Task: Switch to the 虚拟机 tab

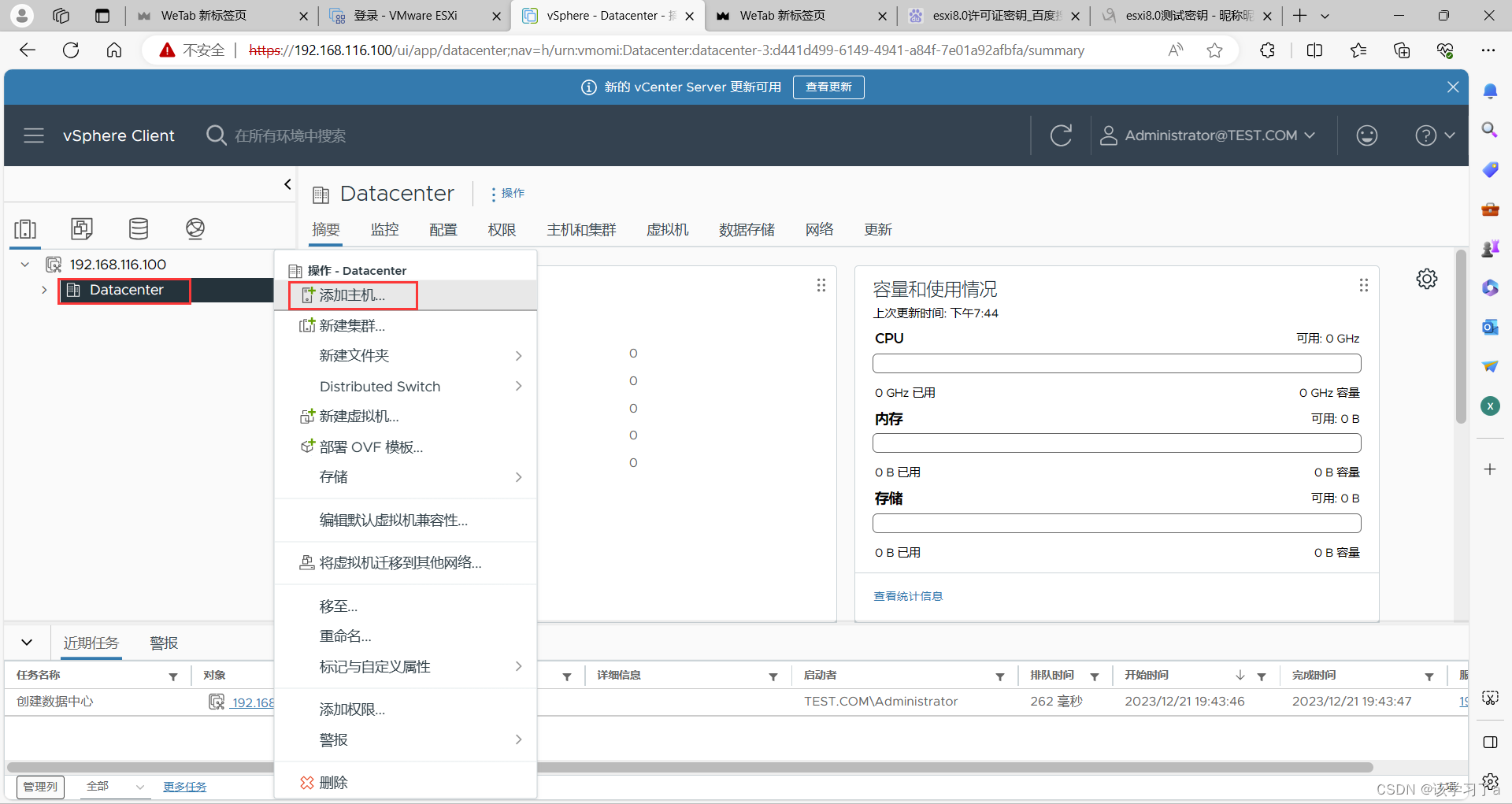Action: [667, 229]
